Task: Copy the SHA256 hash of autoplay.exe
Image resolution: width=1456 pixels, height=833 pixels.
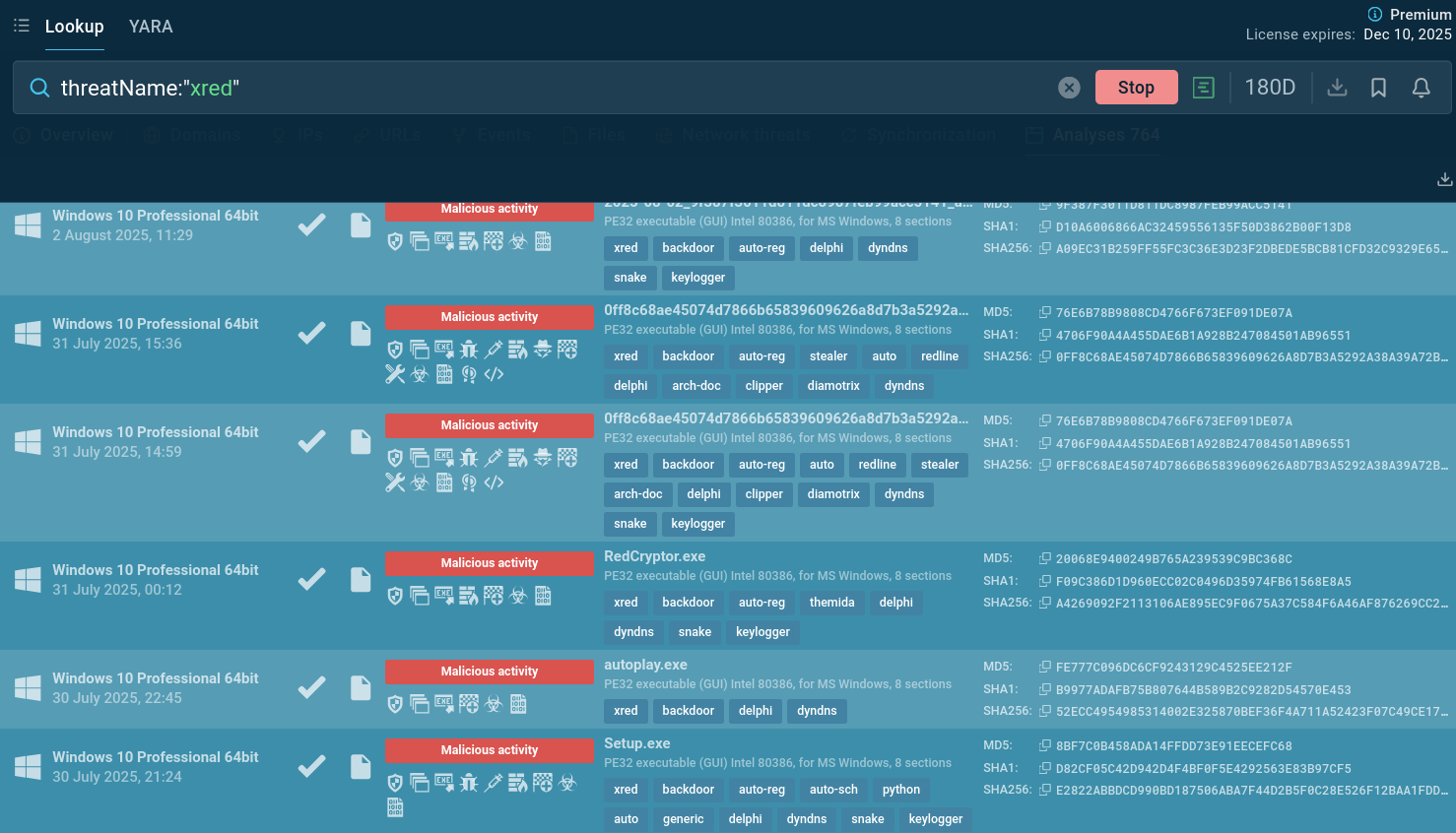Action: point(1044,711)
